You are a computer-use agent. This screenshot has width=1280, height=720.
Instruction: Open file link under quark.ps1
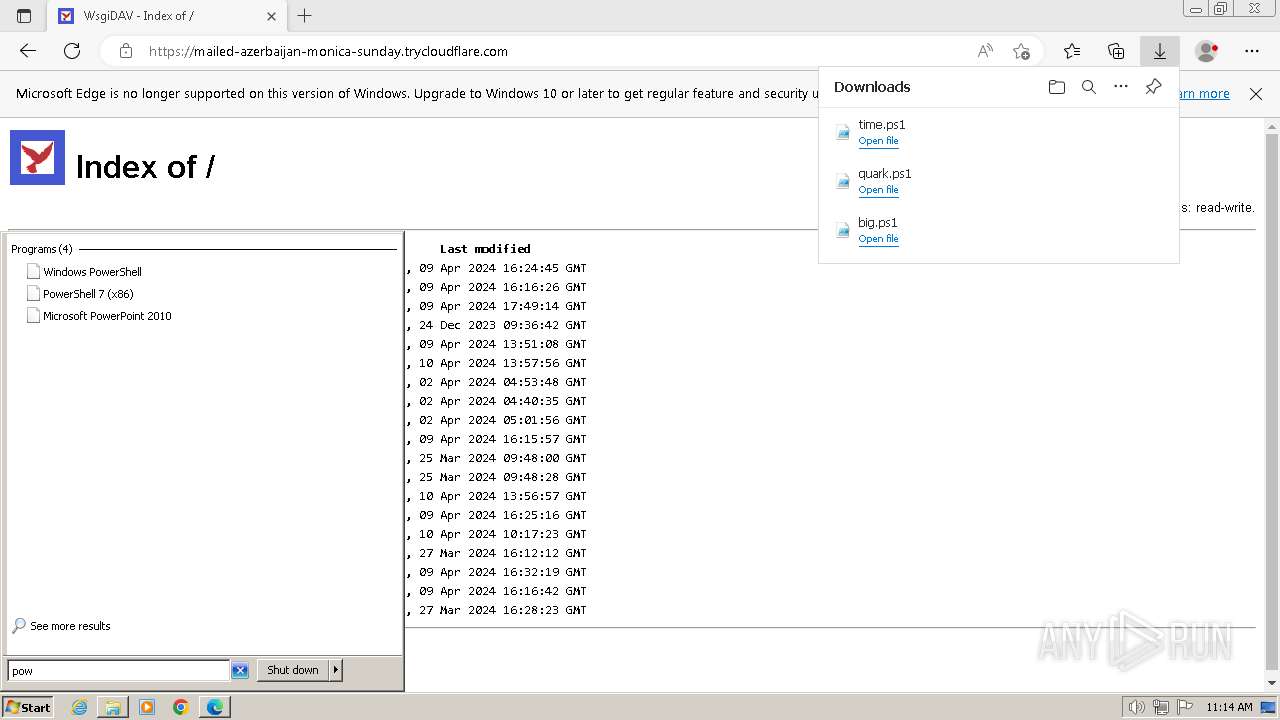pos(878,190)
